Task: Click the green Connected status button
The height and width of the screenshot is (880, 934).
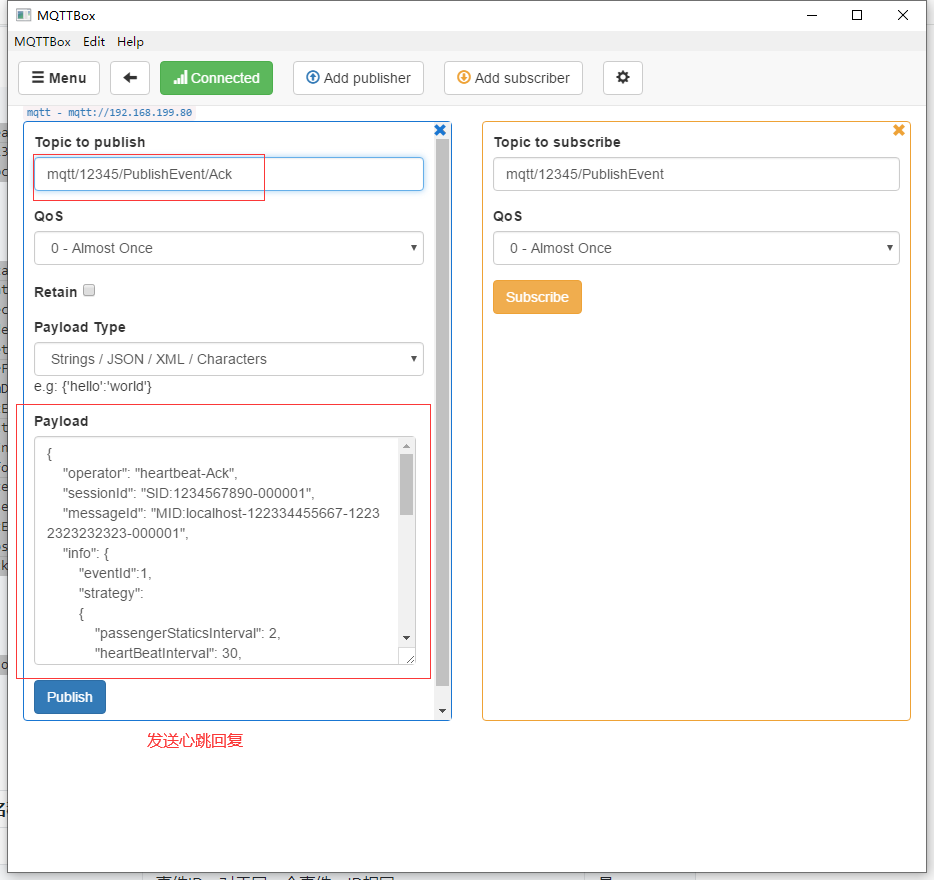Action: (x=216, y=78)
